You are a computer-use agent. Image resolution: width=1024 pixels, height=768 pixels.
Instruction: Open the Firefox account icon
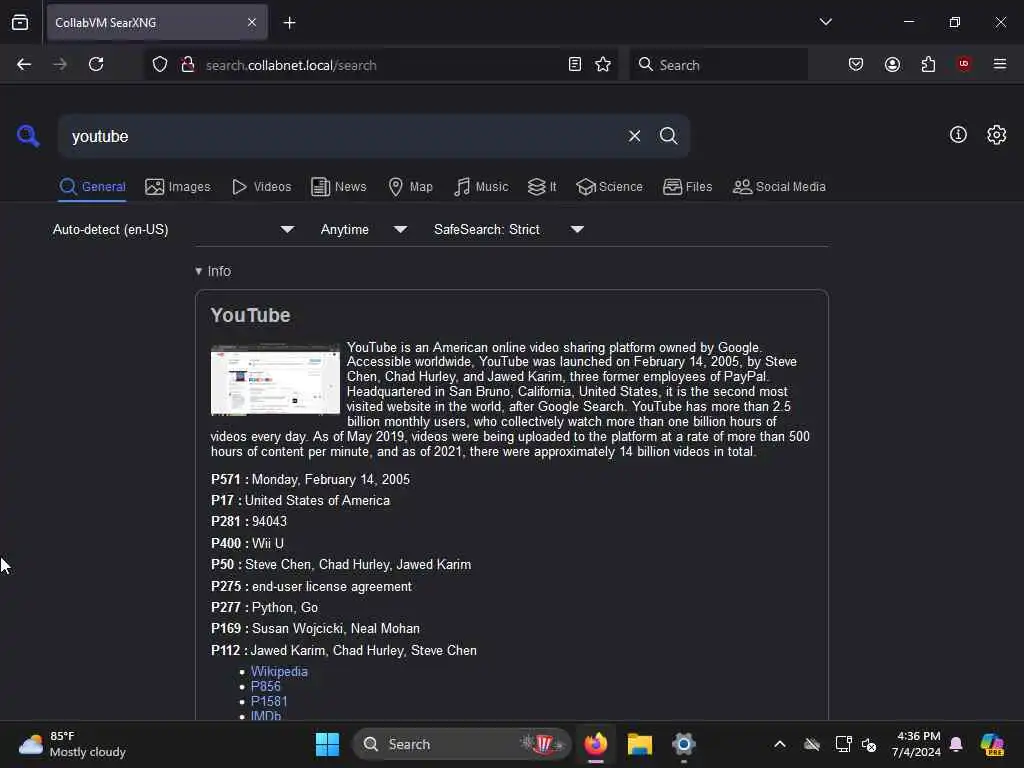click(x=892, y=64)
